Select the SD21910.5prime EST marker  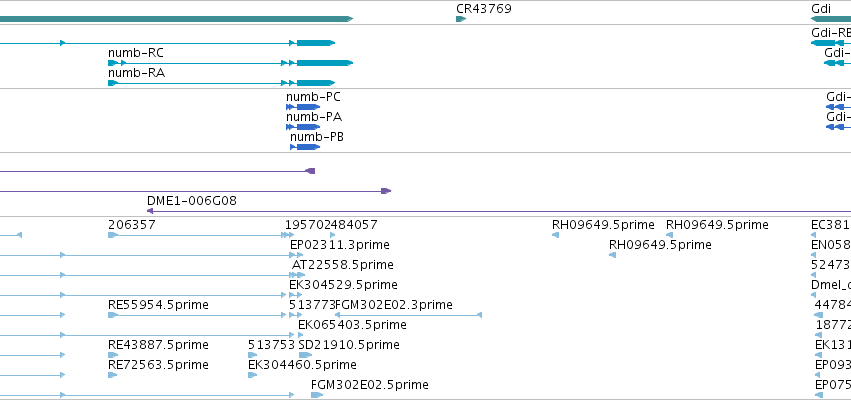[306, 355]
